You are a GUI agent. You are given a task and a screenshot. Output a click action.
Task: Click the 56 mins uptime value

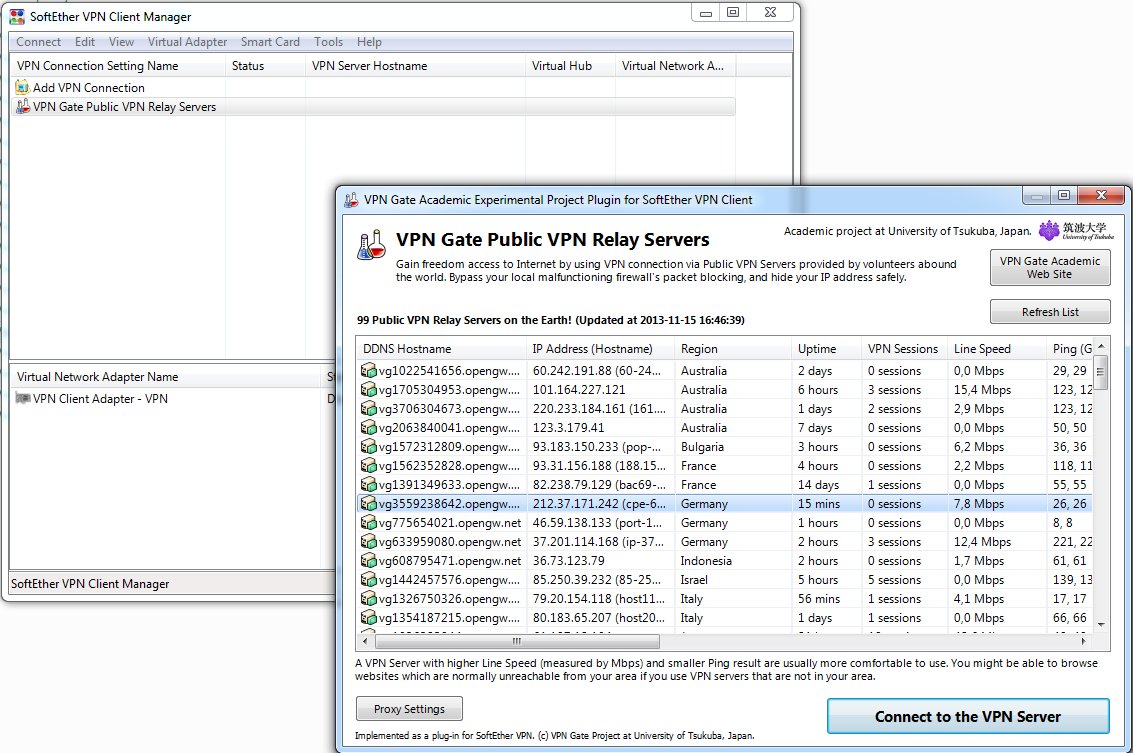(819, 598)
